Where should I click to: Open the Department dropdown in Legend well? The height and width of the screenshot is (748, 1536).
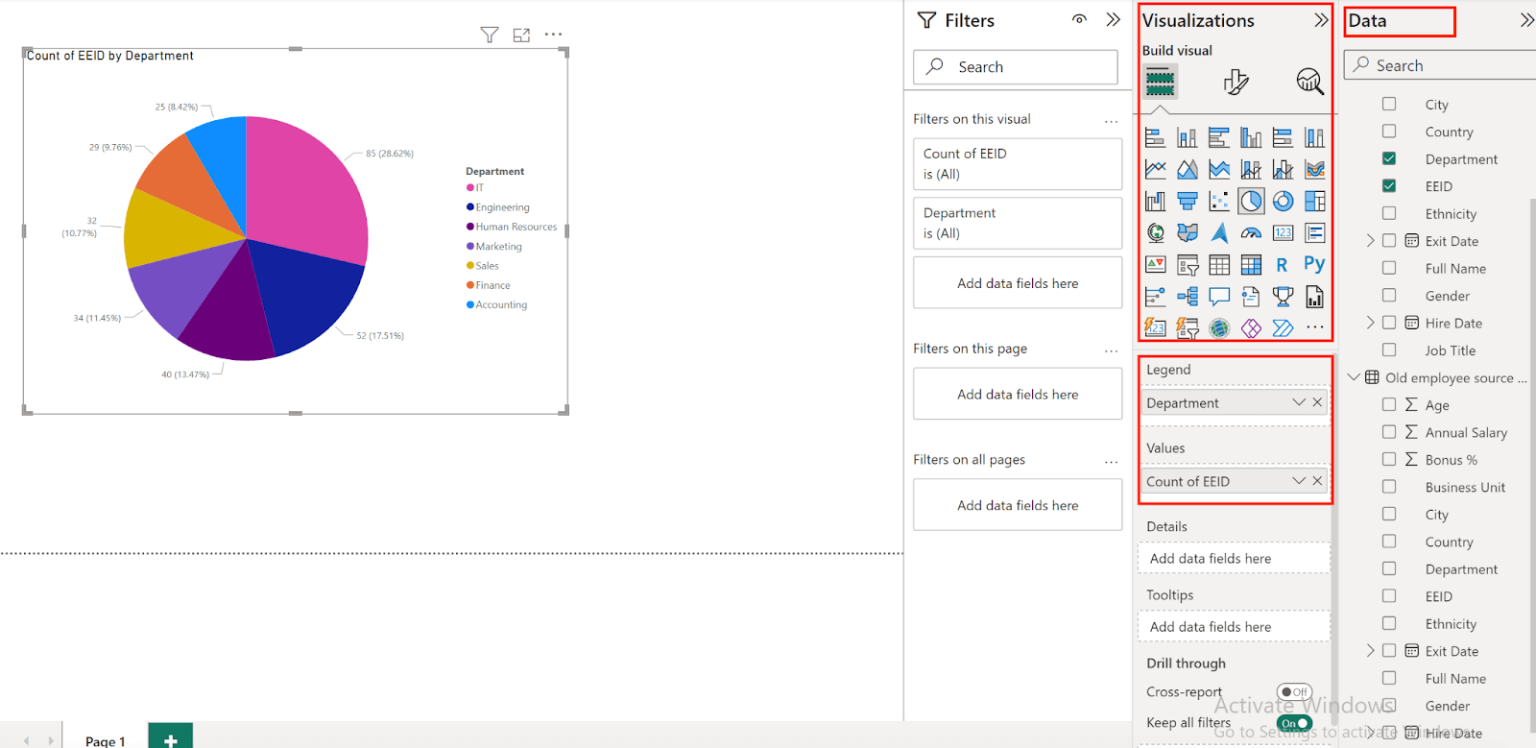click(x=1299, y=402)
